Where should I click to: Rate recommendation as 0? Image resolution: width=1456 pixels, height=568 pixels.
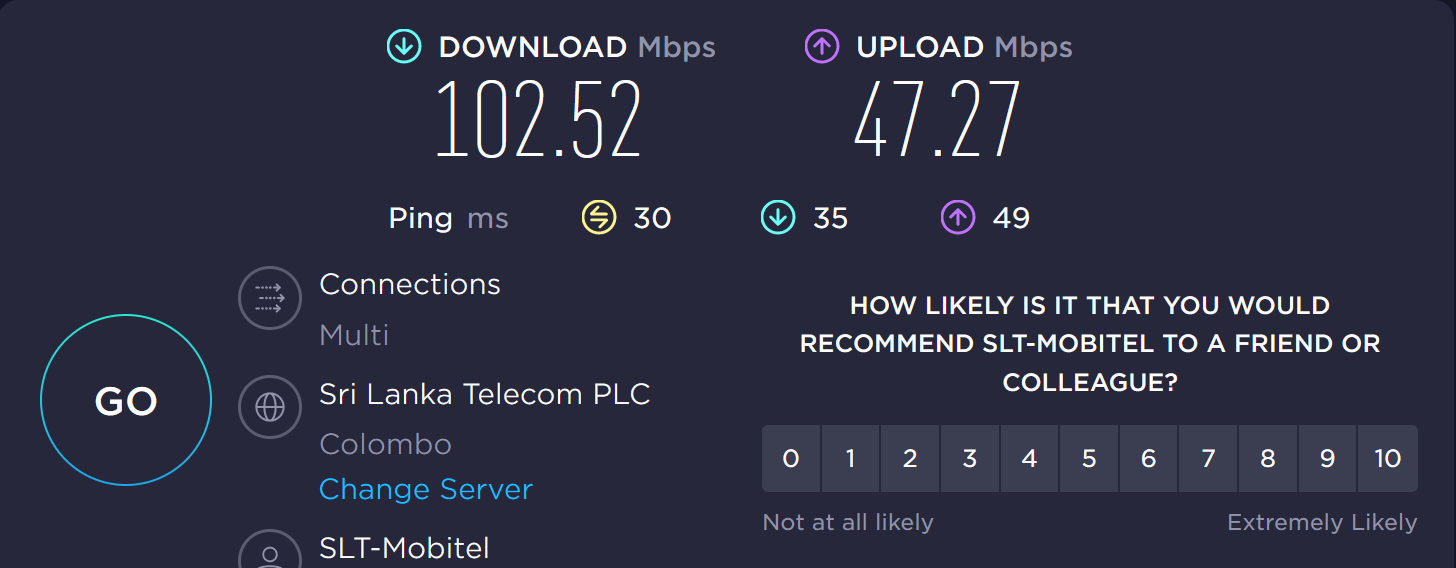tap(791, 459)
